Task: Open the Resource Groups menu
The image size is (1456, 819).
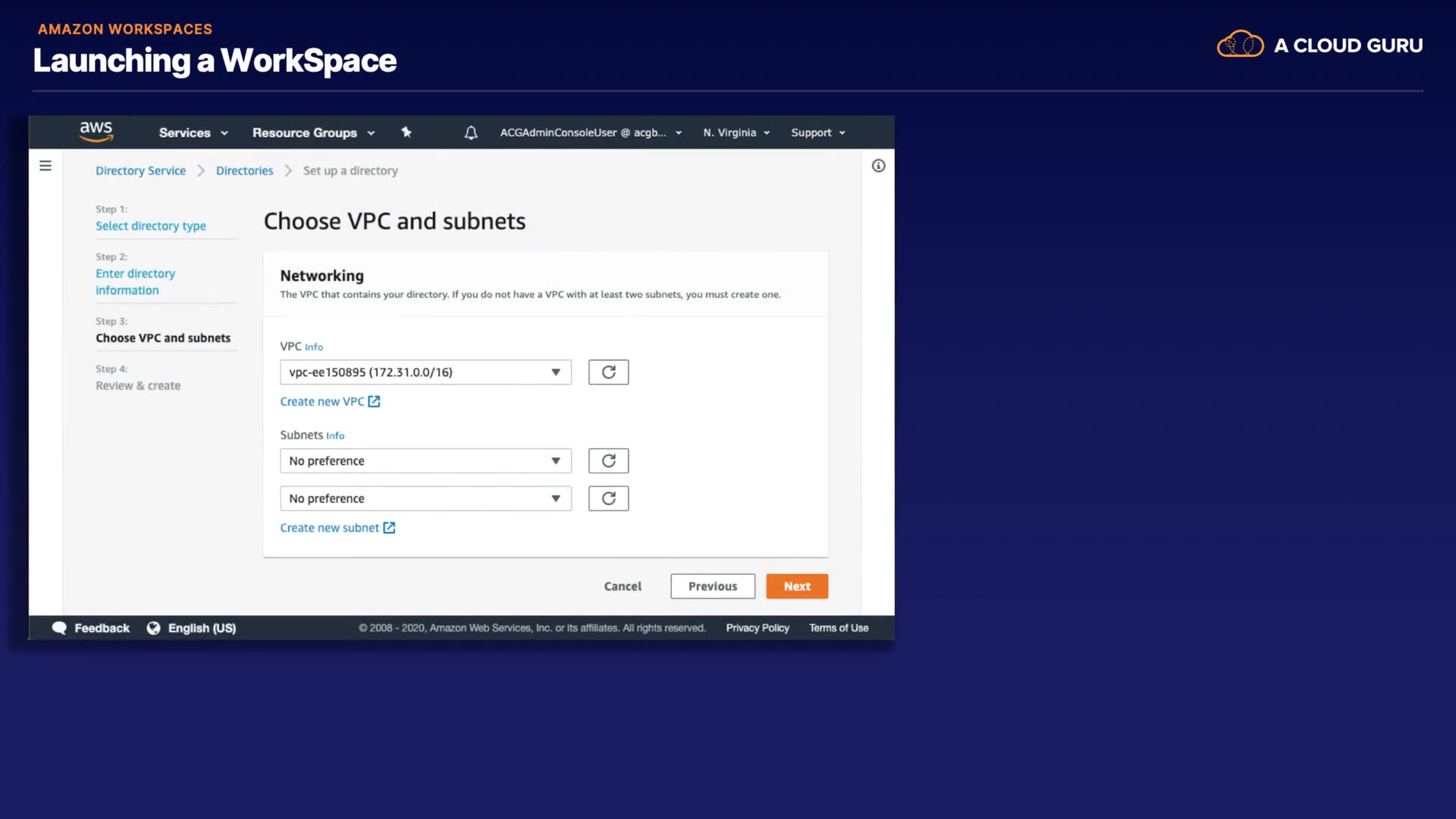Action: [x=313, y=133]
